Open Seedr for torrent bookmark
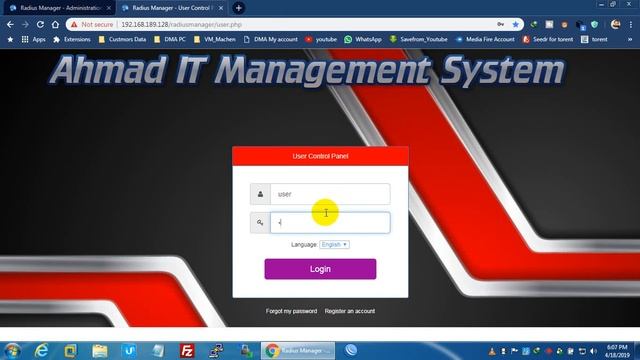 548,39
